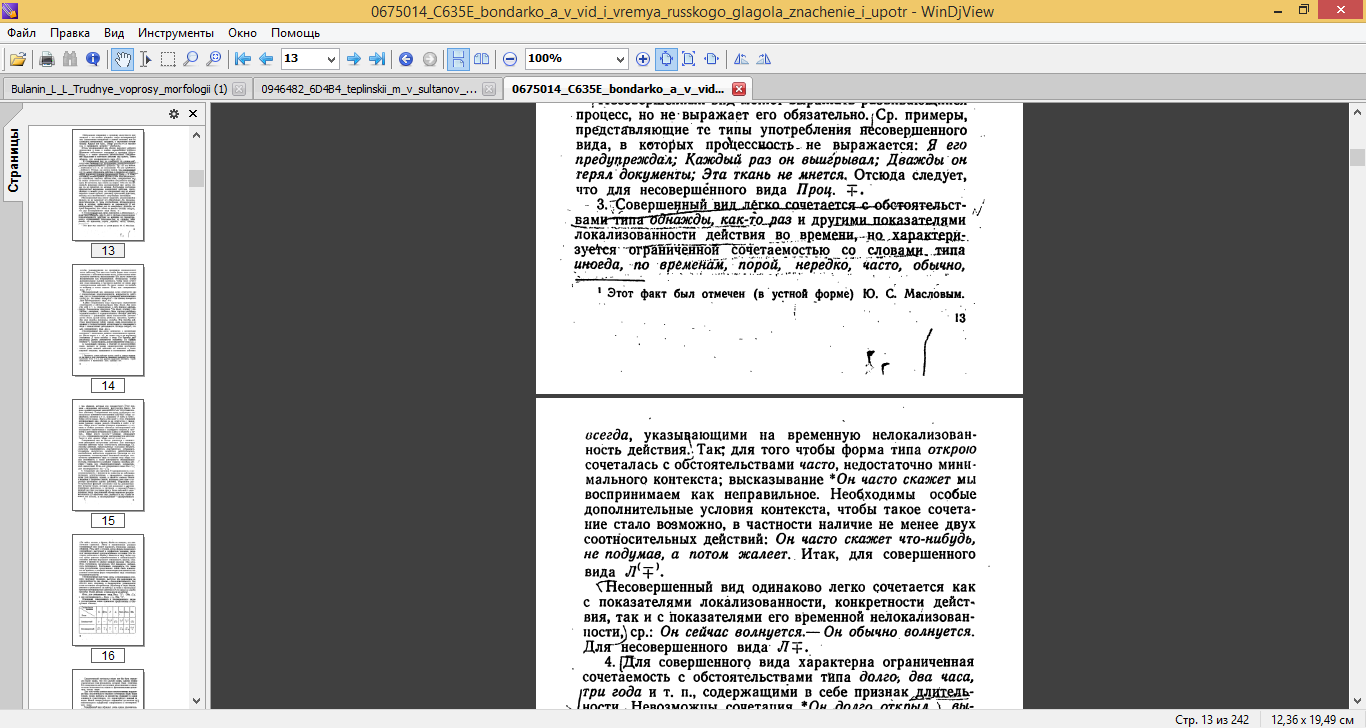Jump to the last page
Image resolution: width=1366 pixels, height=728 pixels.
point(376,58)
